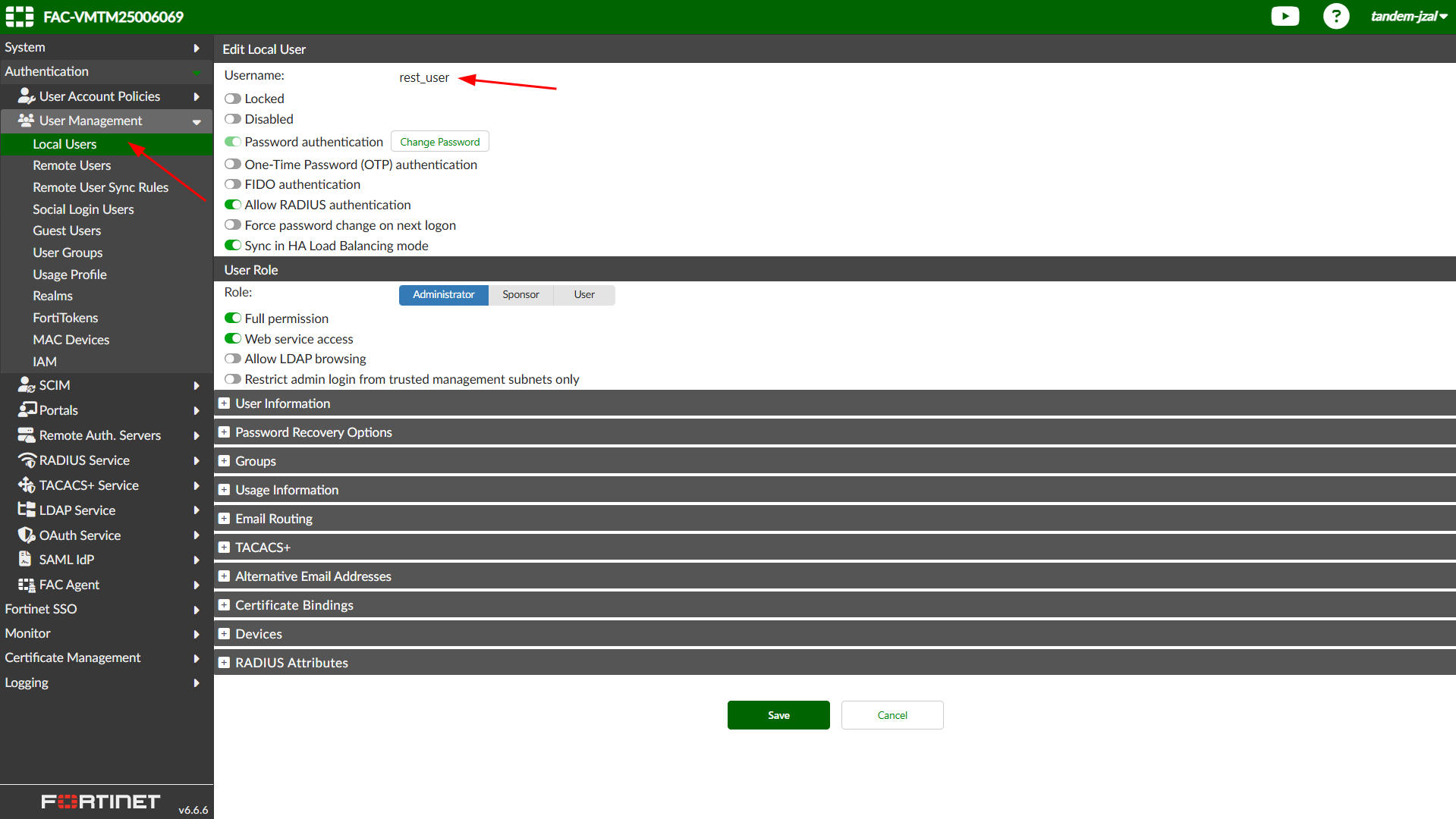Click the YouTube video icon in header
This screenshot has width=1456, height=819.
[1285, 16]
